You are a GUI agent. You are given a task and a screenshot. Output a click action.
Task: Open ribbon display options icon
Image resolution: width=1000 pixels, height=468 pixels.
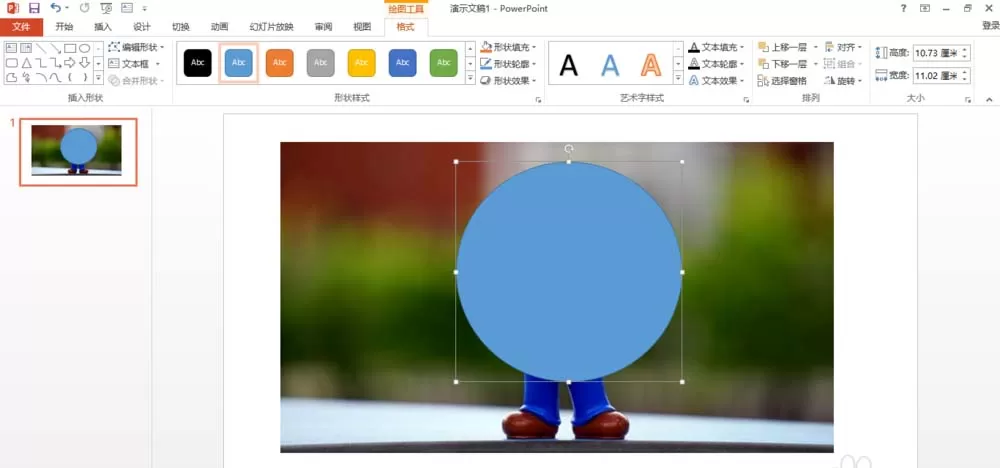point(925,8)
